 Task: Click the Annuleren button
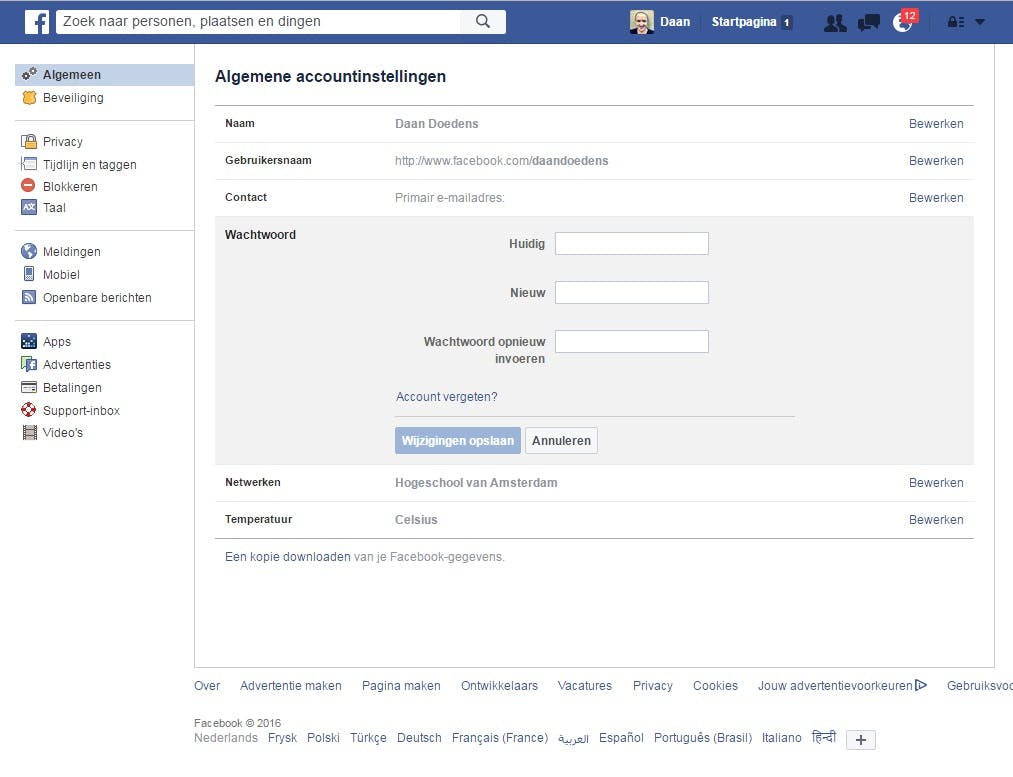coord(561,440)
